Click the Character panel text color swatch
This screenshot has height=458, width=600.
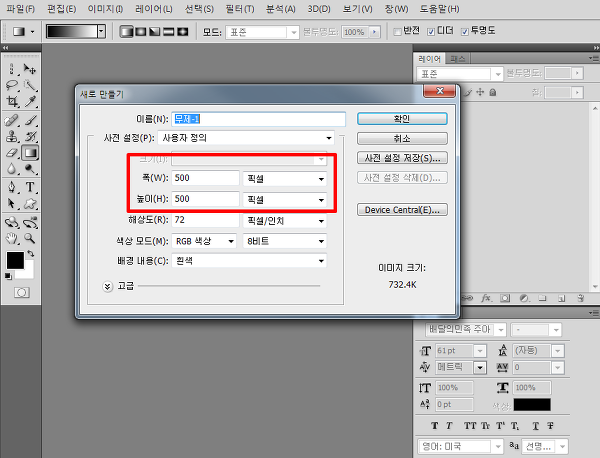click(532, 404)
